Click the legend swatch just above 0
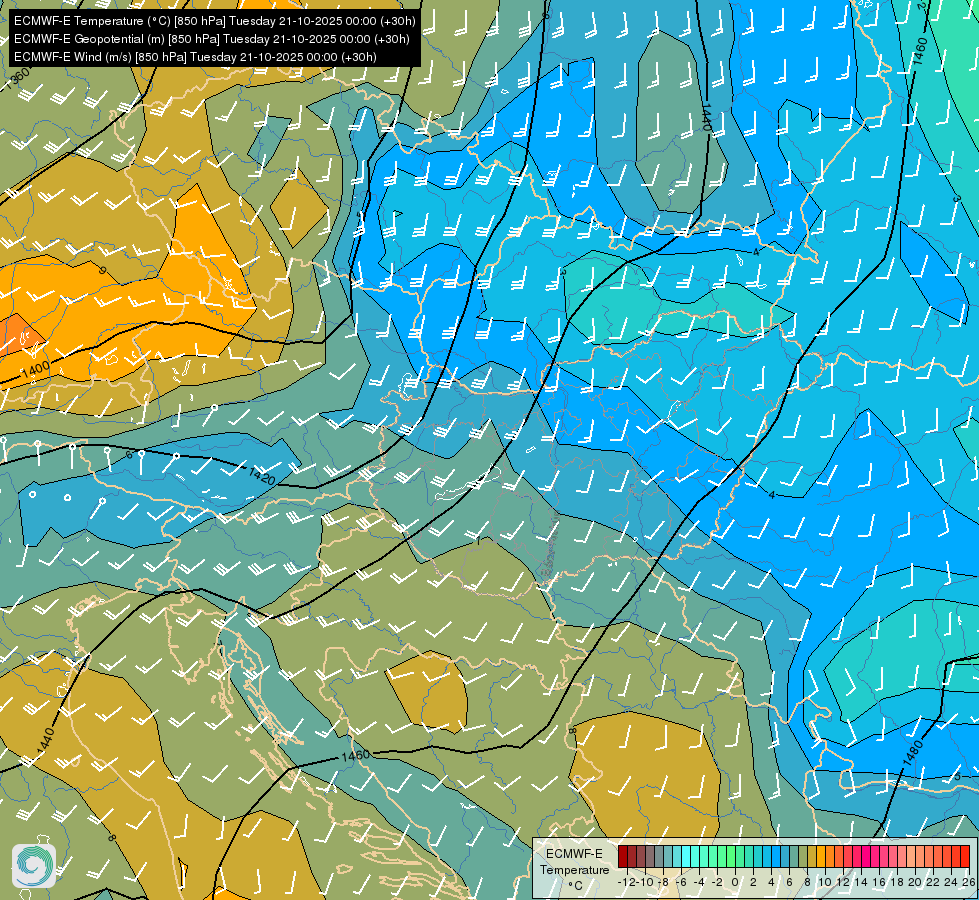Image resolution: width=979 pixels, height=900 pixels. (x=740, y=856)
